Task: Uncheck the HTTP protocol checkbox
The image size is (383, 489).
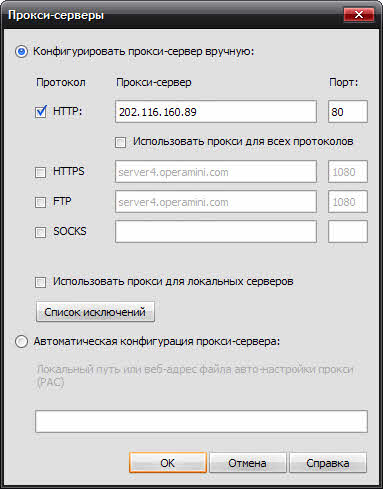Action: tap(41, 112)
